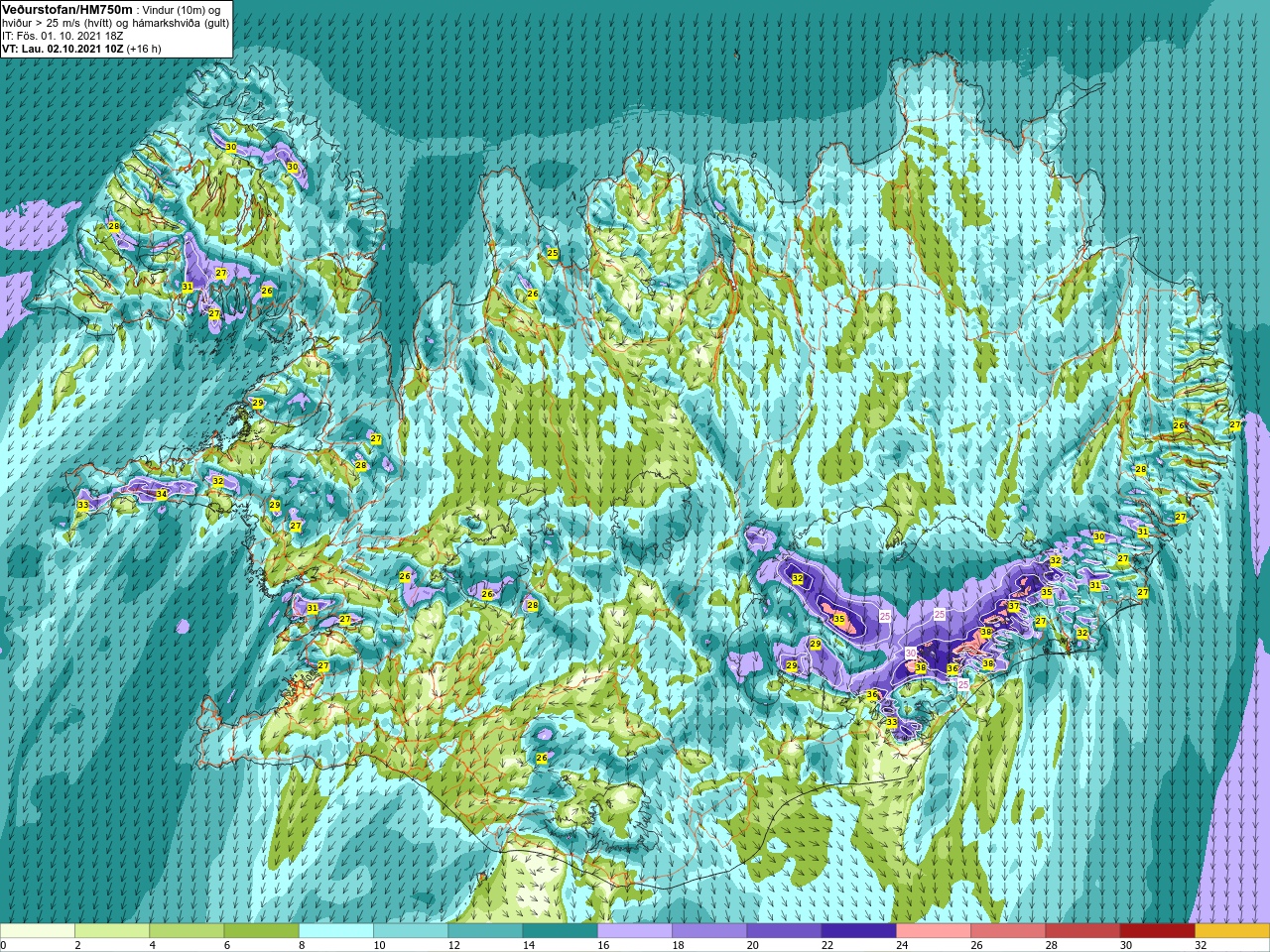
Task: Pick the light purple 18–20 legend swatch
Action: (x=709, y=931)
